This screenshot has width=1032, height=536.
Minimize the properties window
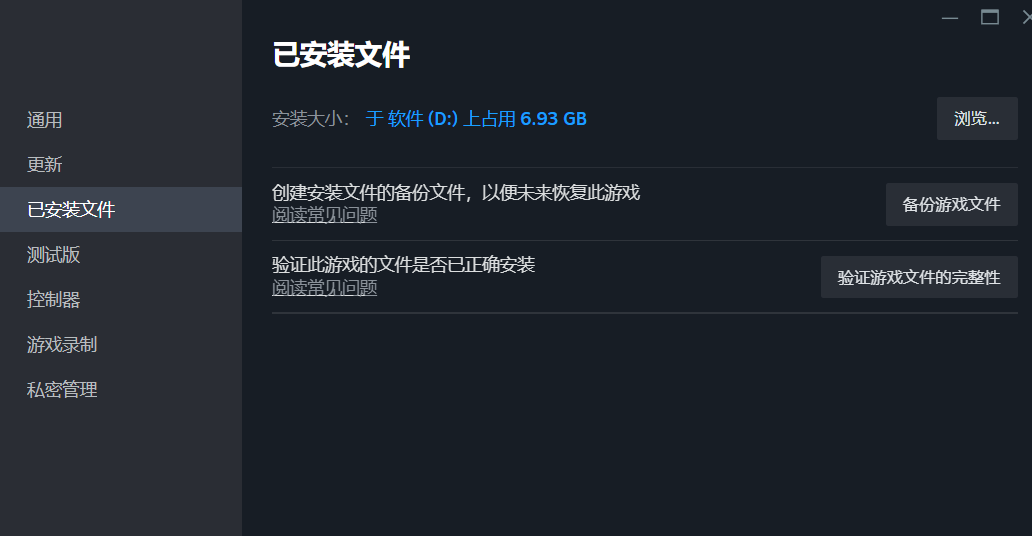[950, 18]
